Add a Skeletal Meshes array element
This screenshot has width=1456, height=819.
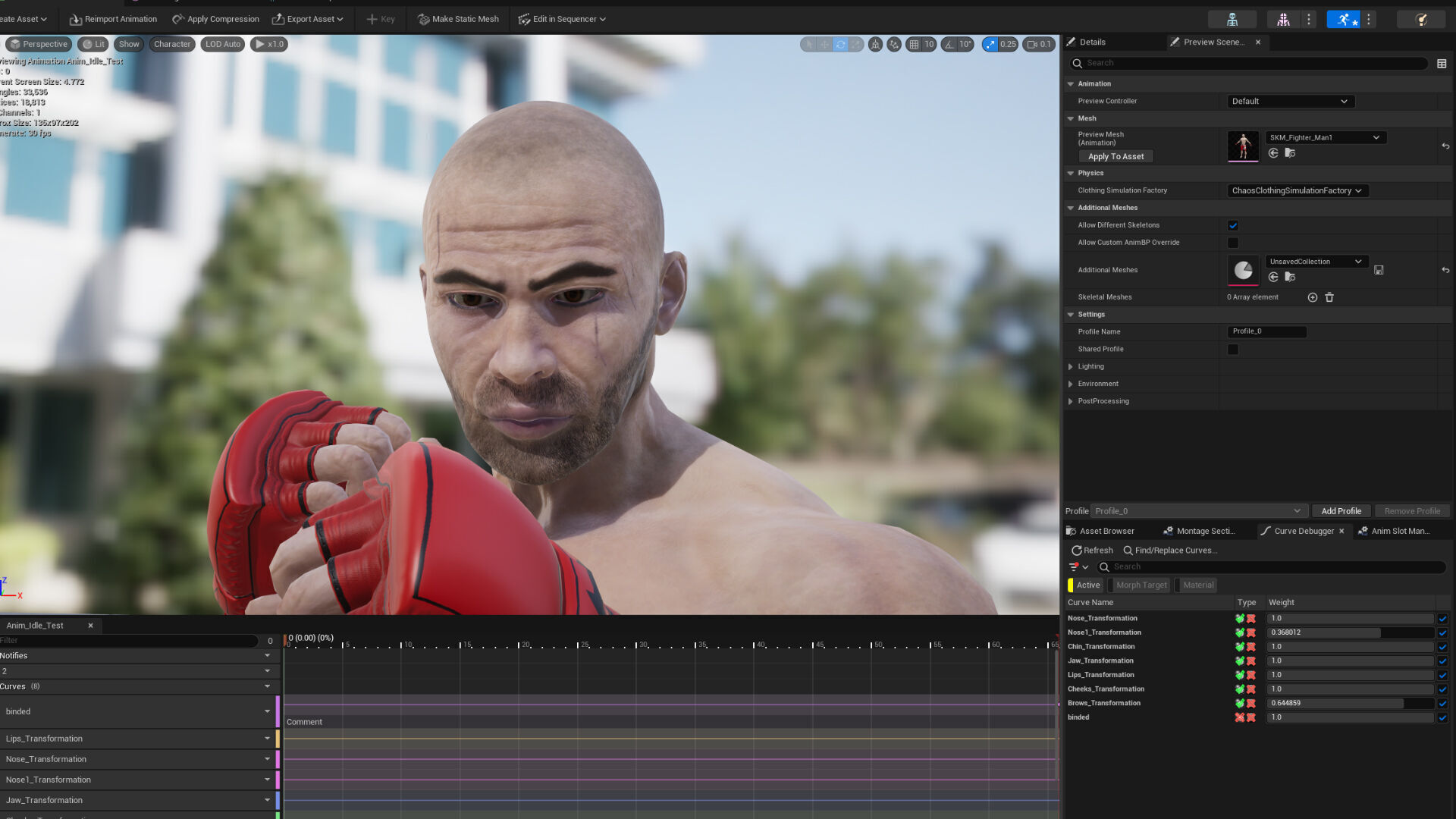[1313, 297]
